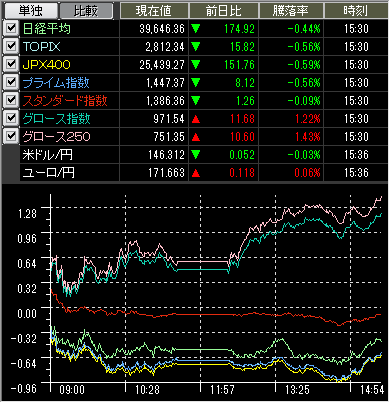The image size is (390, 403).
Task: Select the JPX400 index name
Action: [46, 65]
